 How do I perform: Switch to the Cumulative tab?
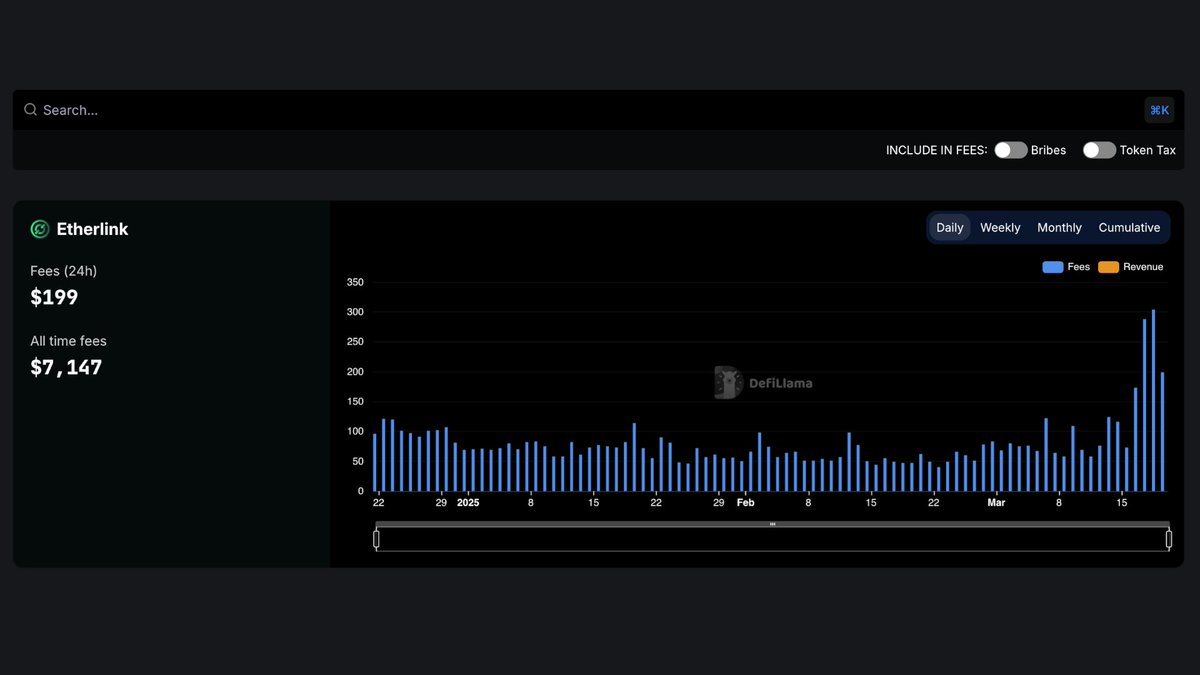[x=1129, y=228]
